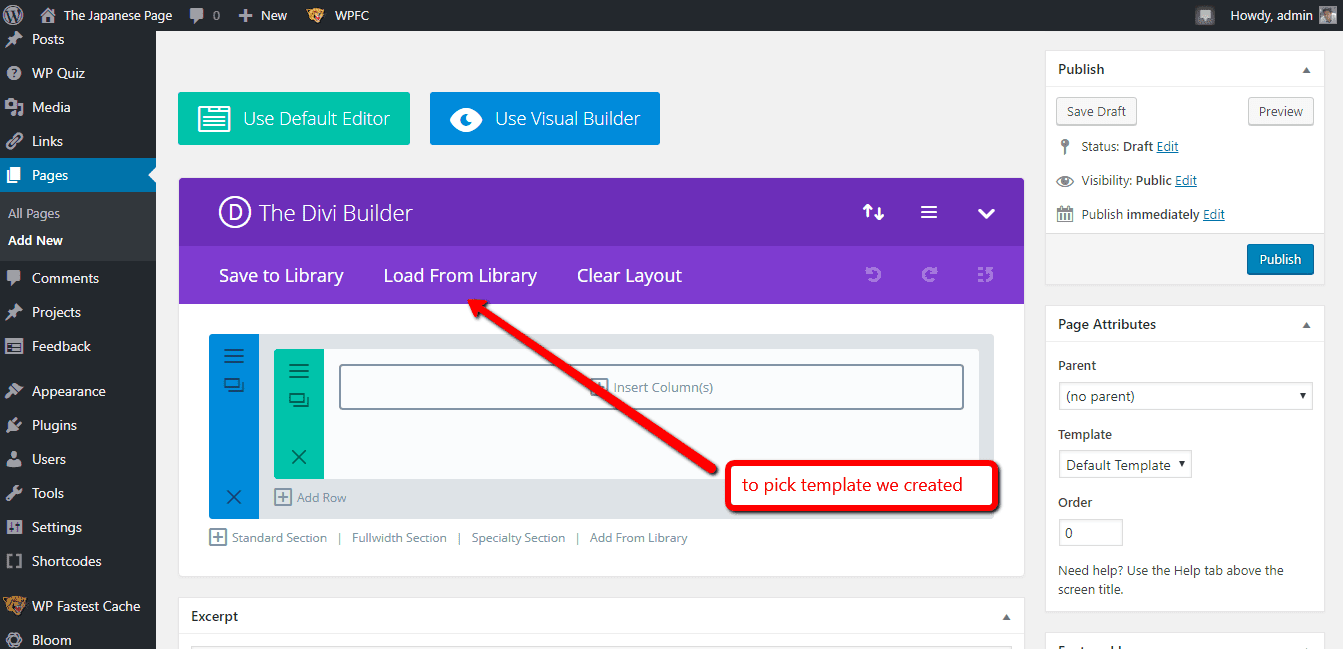Open Appearance sidebar menu
Viewport: 1343px width, 649px height.
click(68, 391)
